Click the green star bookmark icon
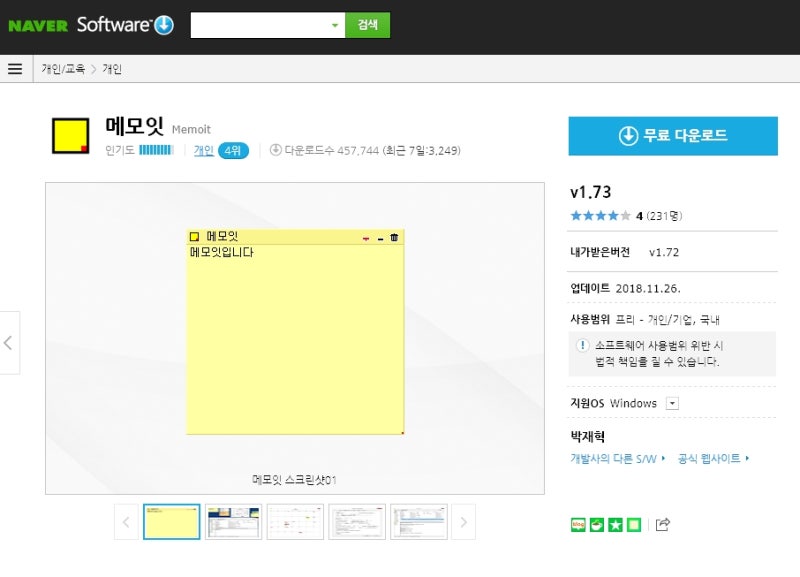This screenshot has height=577, width=800. pos(615,524)
